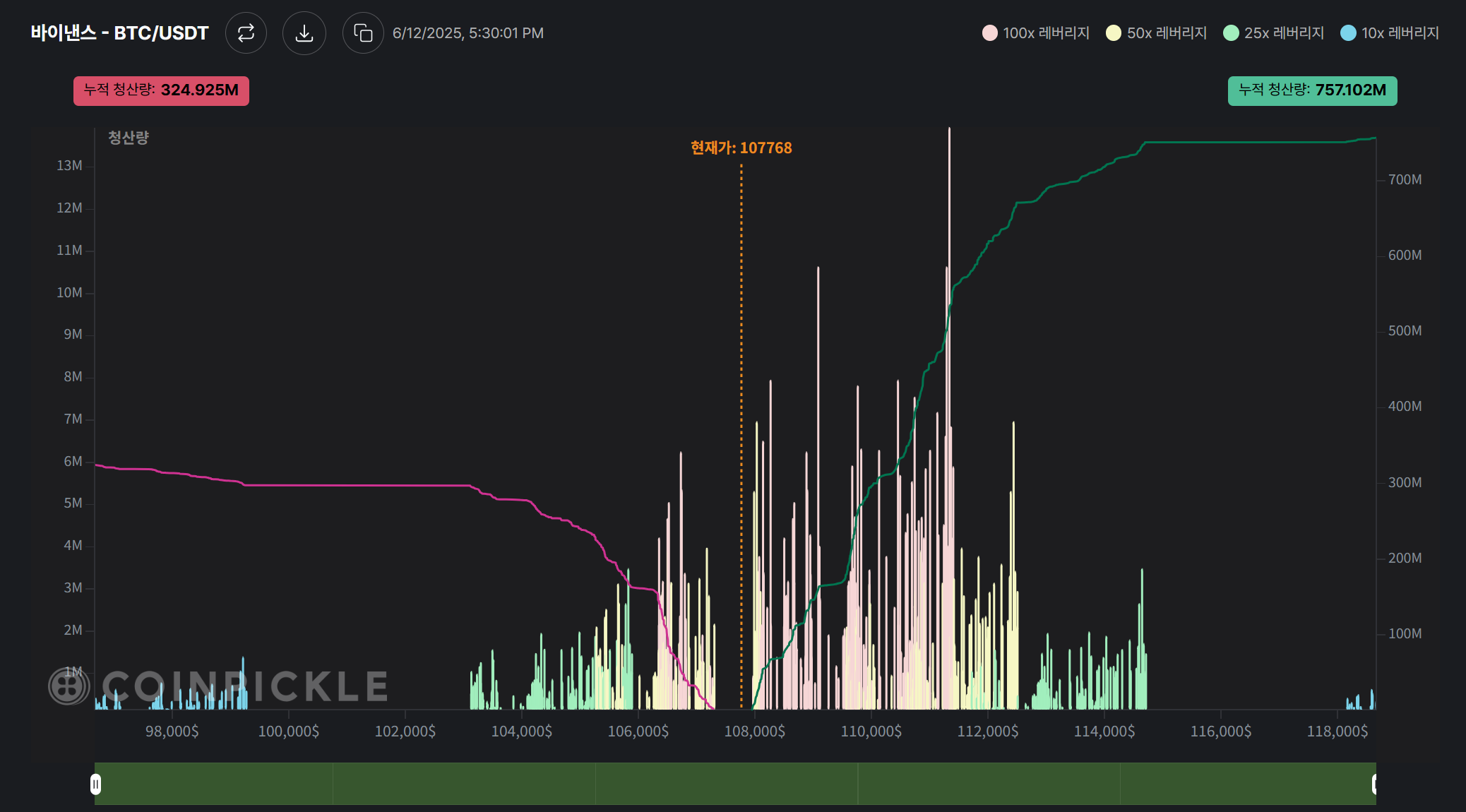Click the right handle of the zoom range slider

tap(1375, 784)
